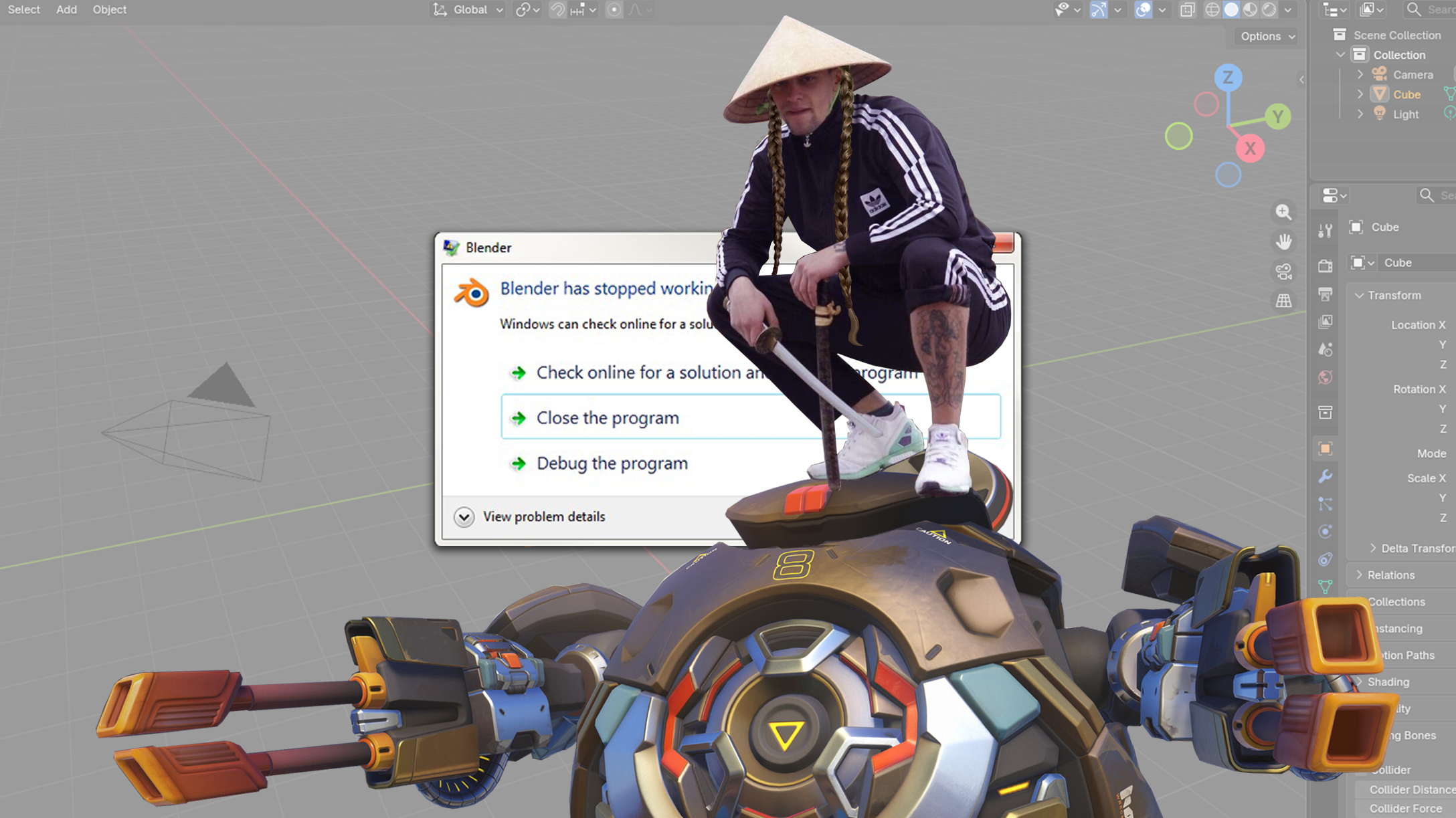Expand the Camera item in outliner
The image size is (1456, 818).
click(x=1360, y=74)
